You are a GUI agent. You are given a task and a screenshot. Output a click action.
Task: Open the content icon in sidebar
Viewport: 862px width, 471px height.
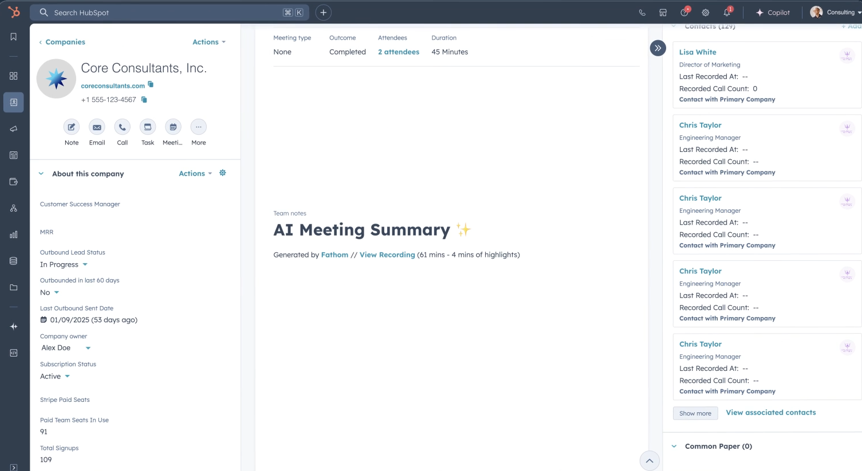[14, 155]
